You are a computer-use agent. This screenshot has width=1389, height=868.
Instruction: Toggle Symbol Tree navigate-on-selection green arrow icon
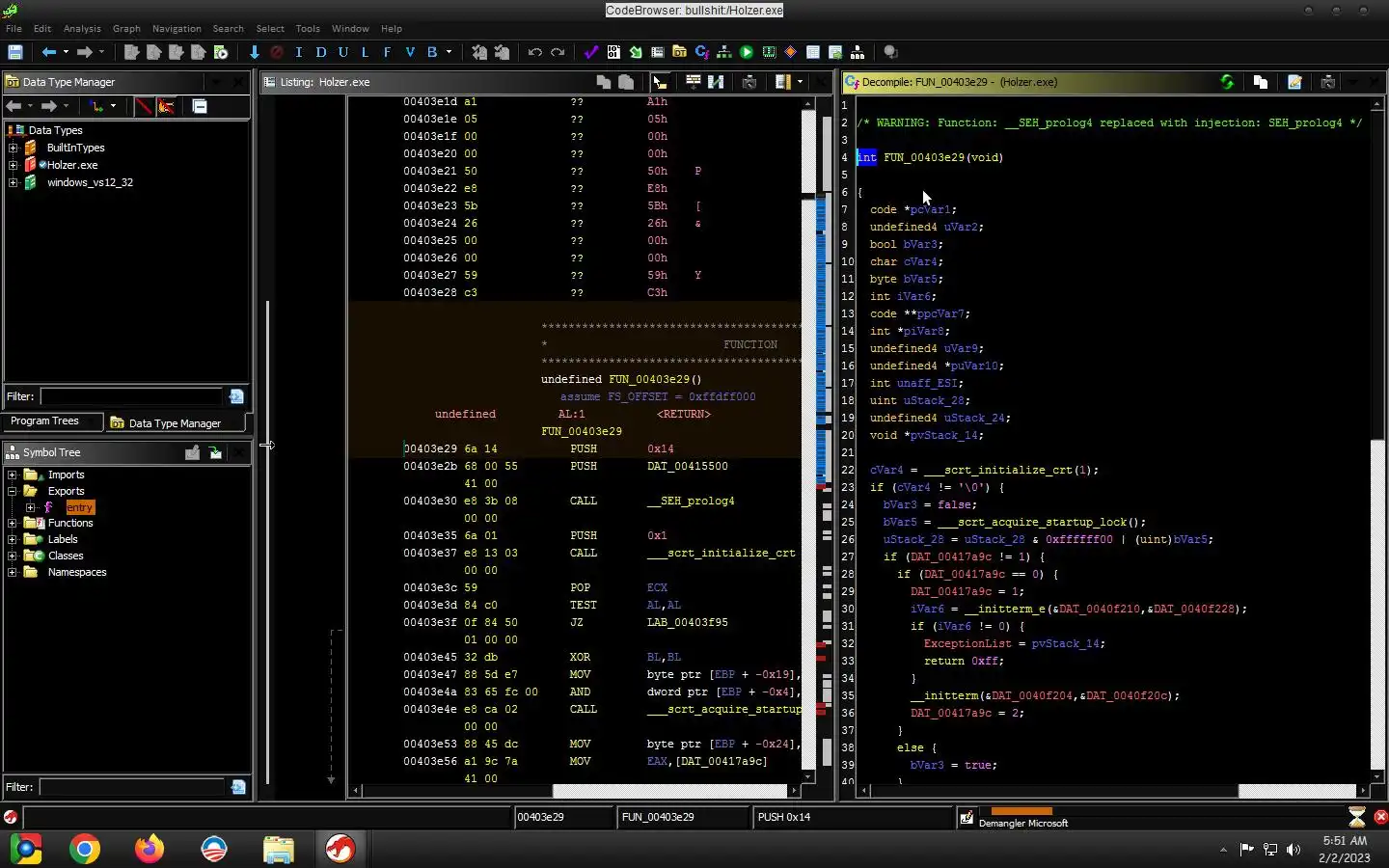[x=215, y=452]
